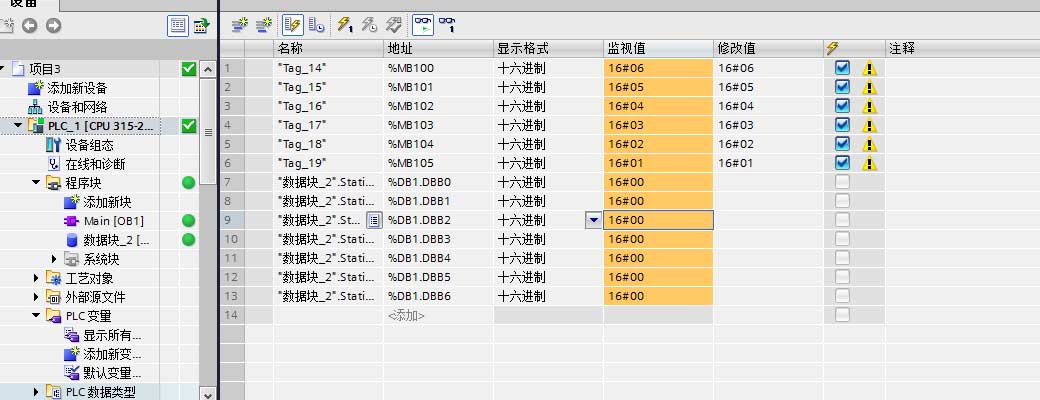Click warning icon in Tag_16 row
The height and width of the screenshot is (400, 1040).
click(x=870, y=106)
